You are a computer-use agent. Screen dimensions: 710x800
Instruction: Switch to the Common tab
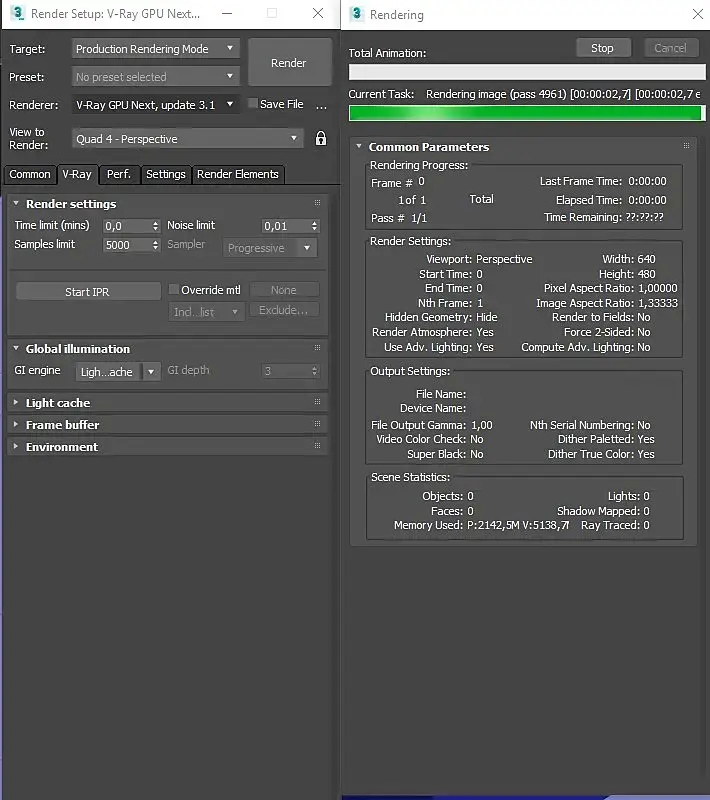click(30, 174)
